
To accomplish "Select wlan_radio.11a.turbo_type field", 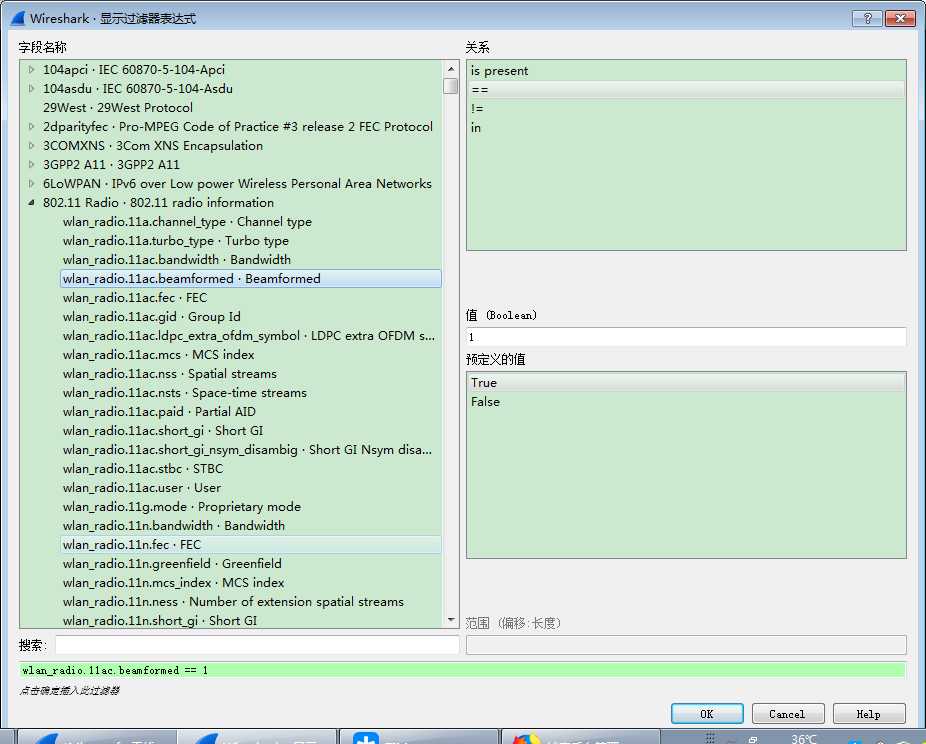I will click(x=175, y=241).
